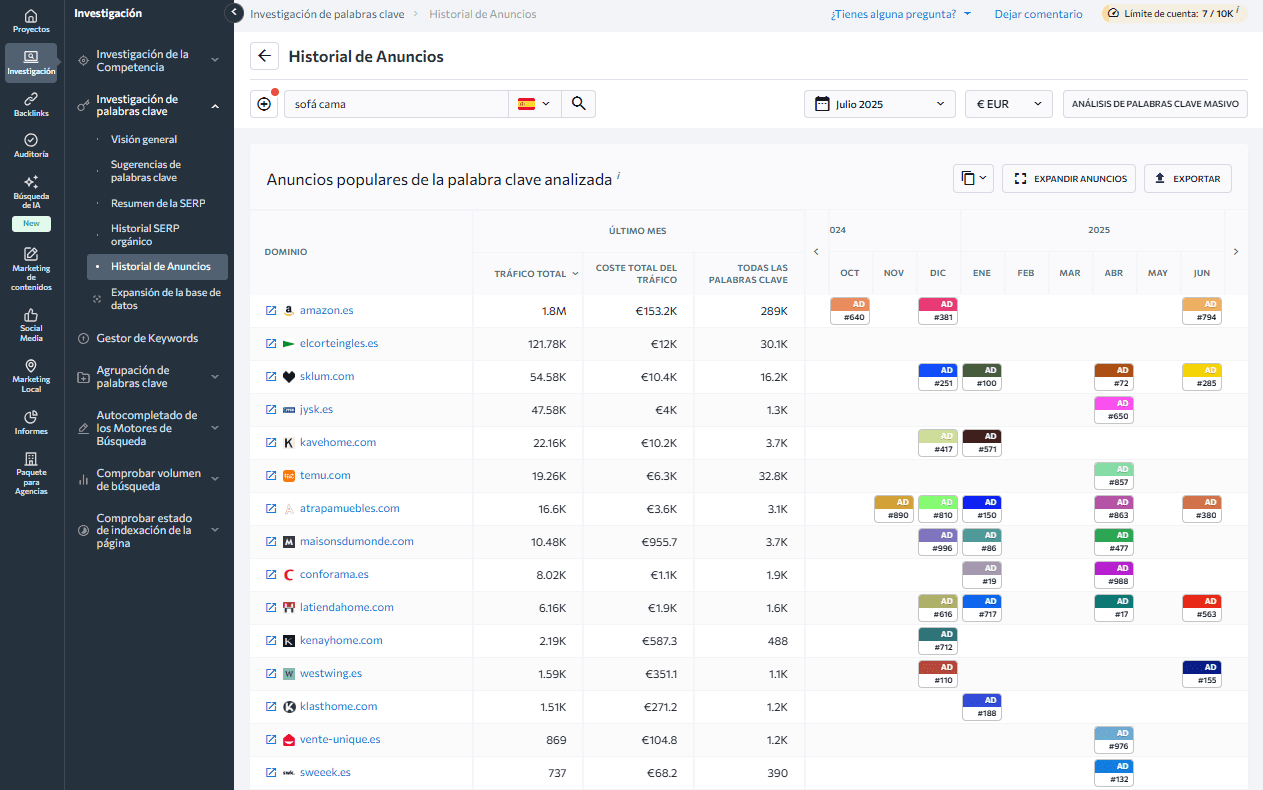Open Gestor de Keywords
The width and height of the screenshot is (1263, 790).
point(147,339)
